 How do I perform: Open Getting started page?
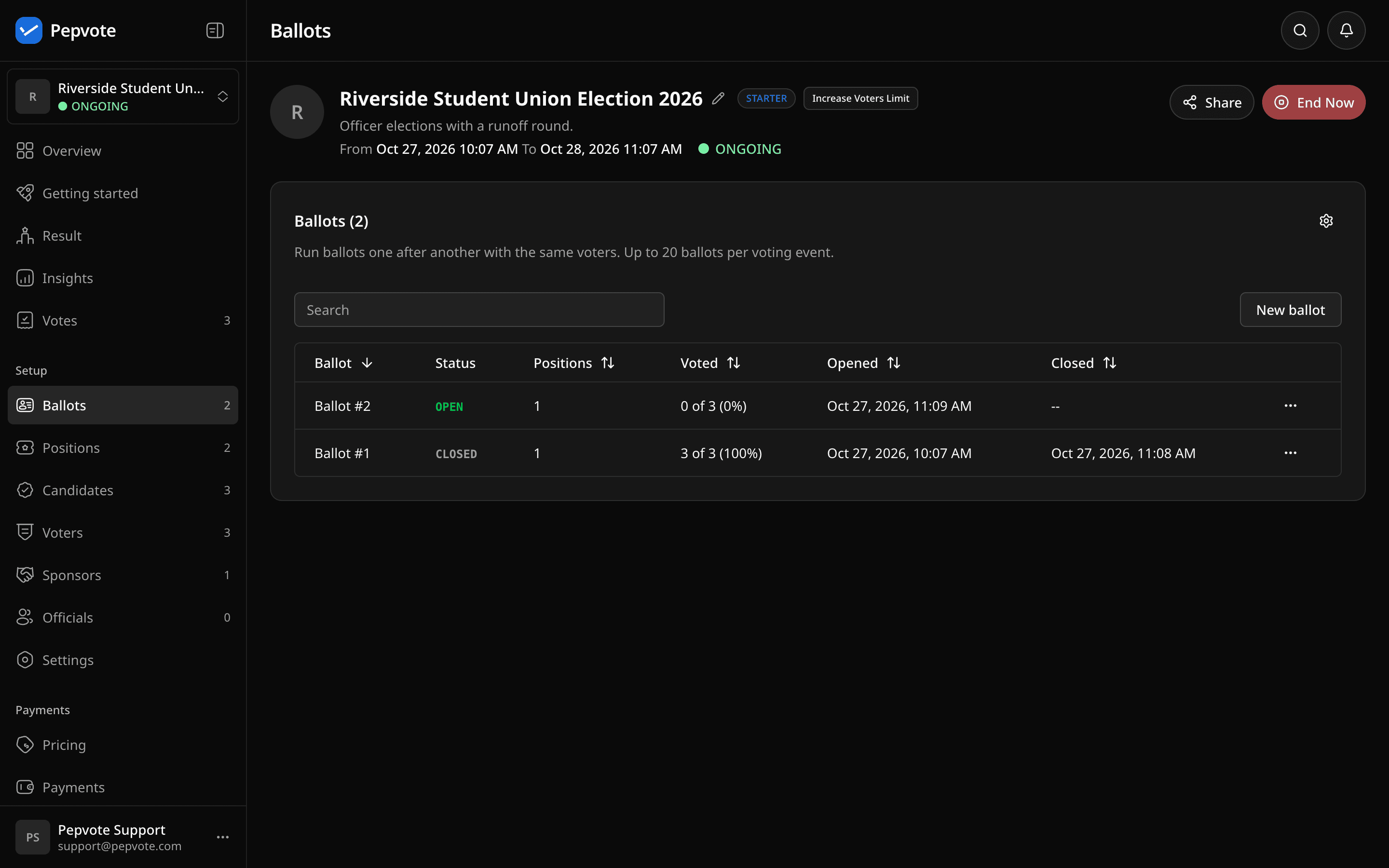tap(123, 193)
